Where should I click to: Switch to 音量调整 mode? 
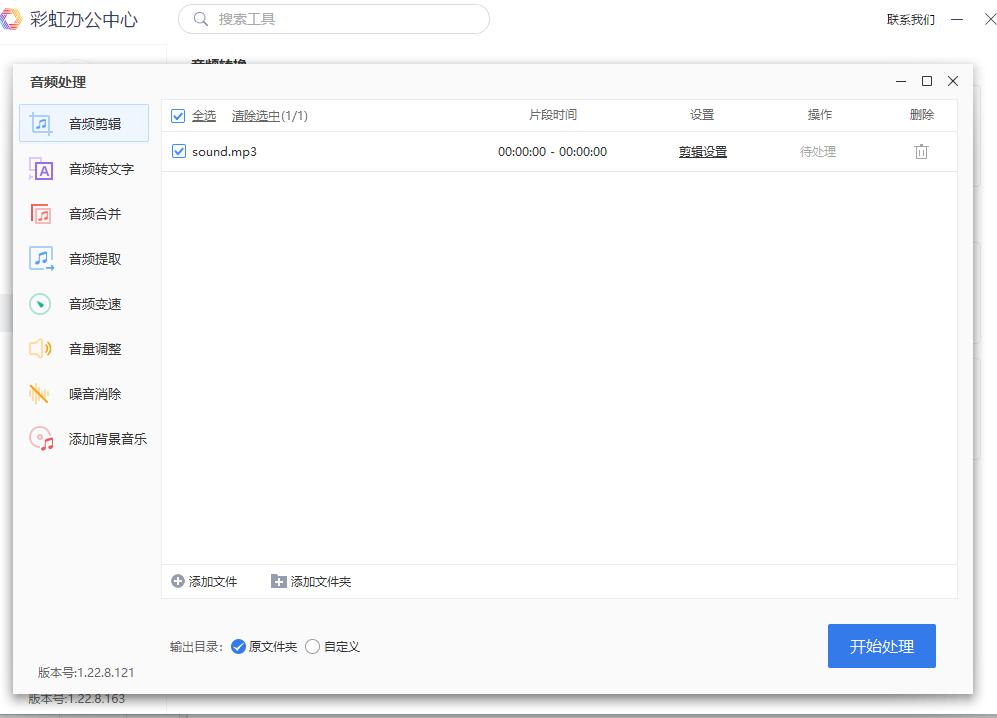click(x=94, y=348)
